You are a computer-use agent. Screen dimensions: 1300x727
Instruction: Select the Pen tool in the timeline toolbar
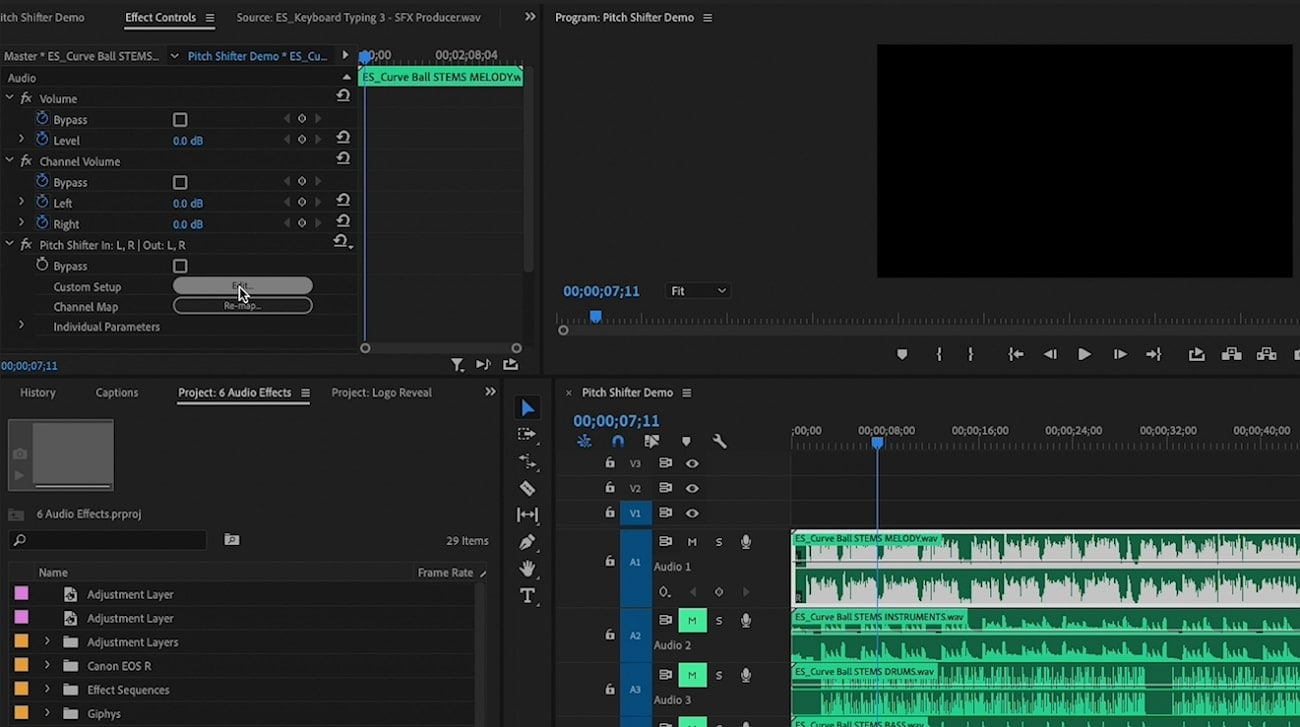tap(526, 543)
